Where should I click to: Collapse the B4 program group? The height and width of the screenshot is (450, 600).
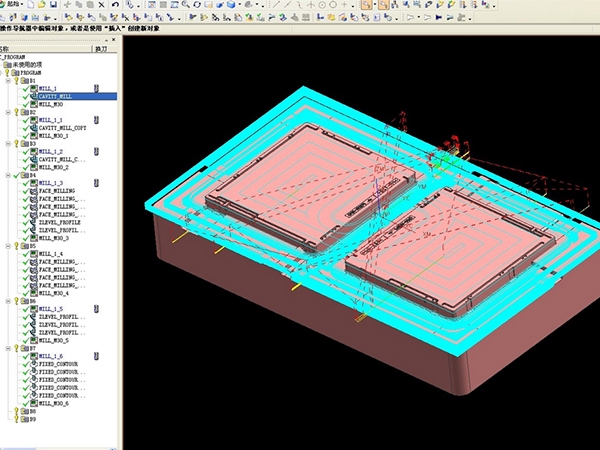pos(8,175)
